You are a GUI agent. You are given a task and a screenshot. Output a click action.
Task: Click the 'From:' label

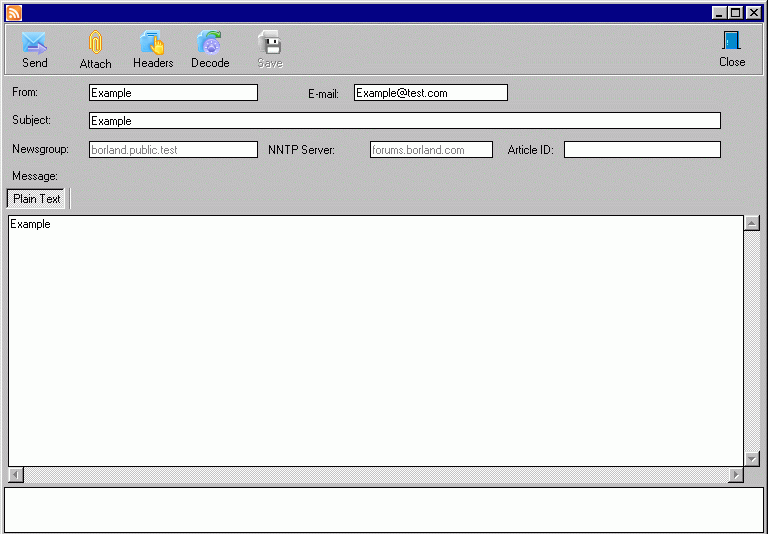pyautogui.click(x=25, y=92)
